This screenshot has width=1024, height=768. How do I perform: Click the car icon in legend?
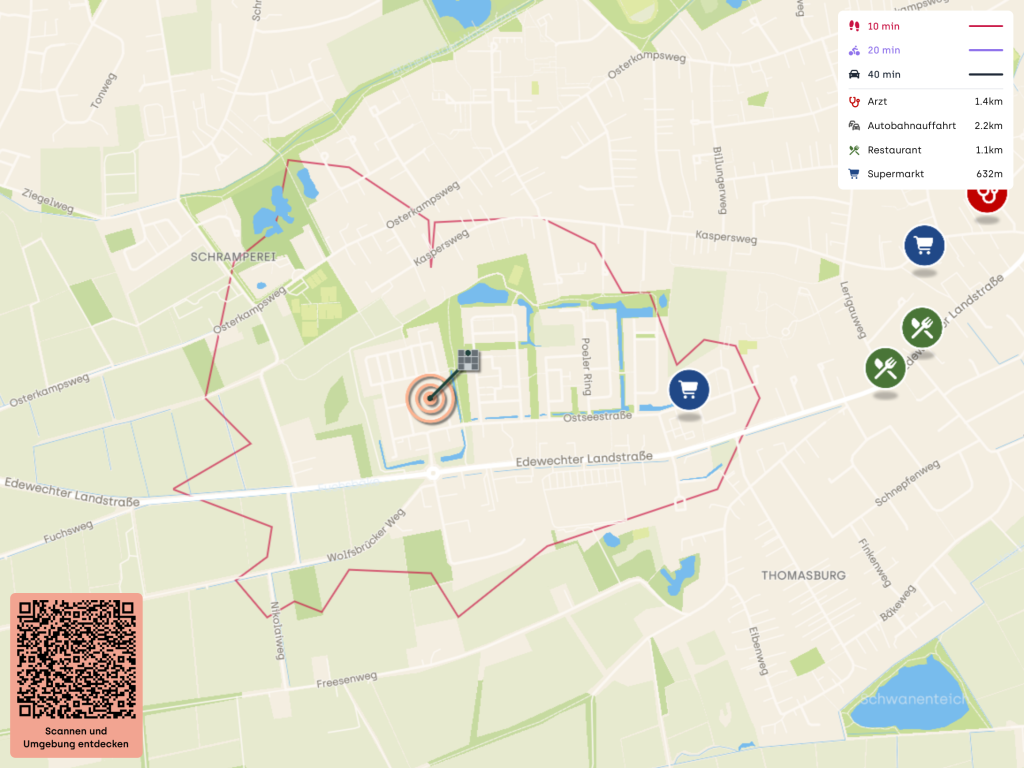coord(854,74)
